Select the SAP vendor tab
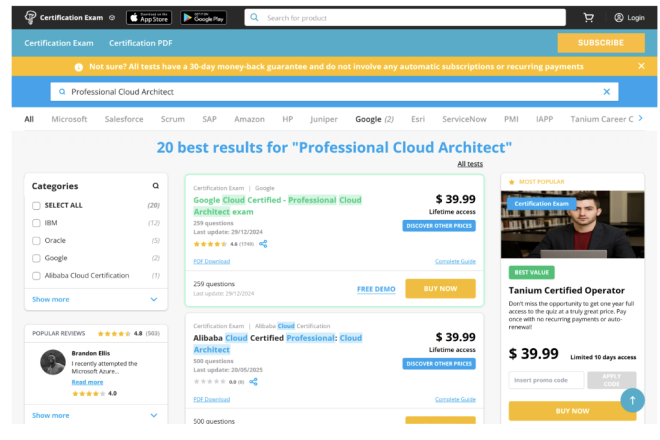The height and width of the screenshot is (440, 660). click(209, 119)
